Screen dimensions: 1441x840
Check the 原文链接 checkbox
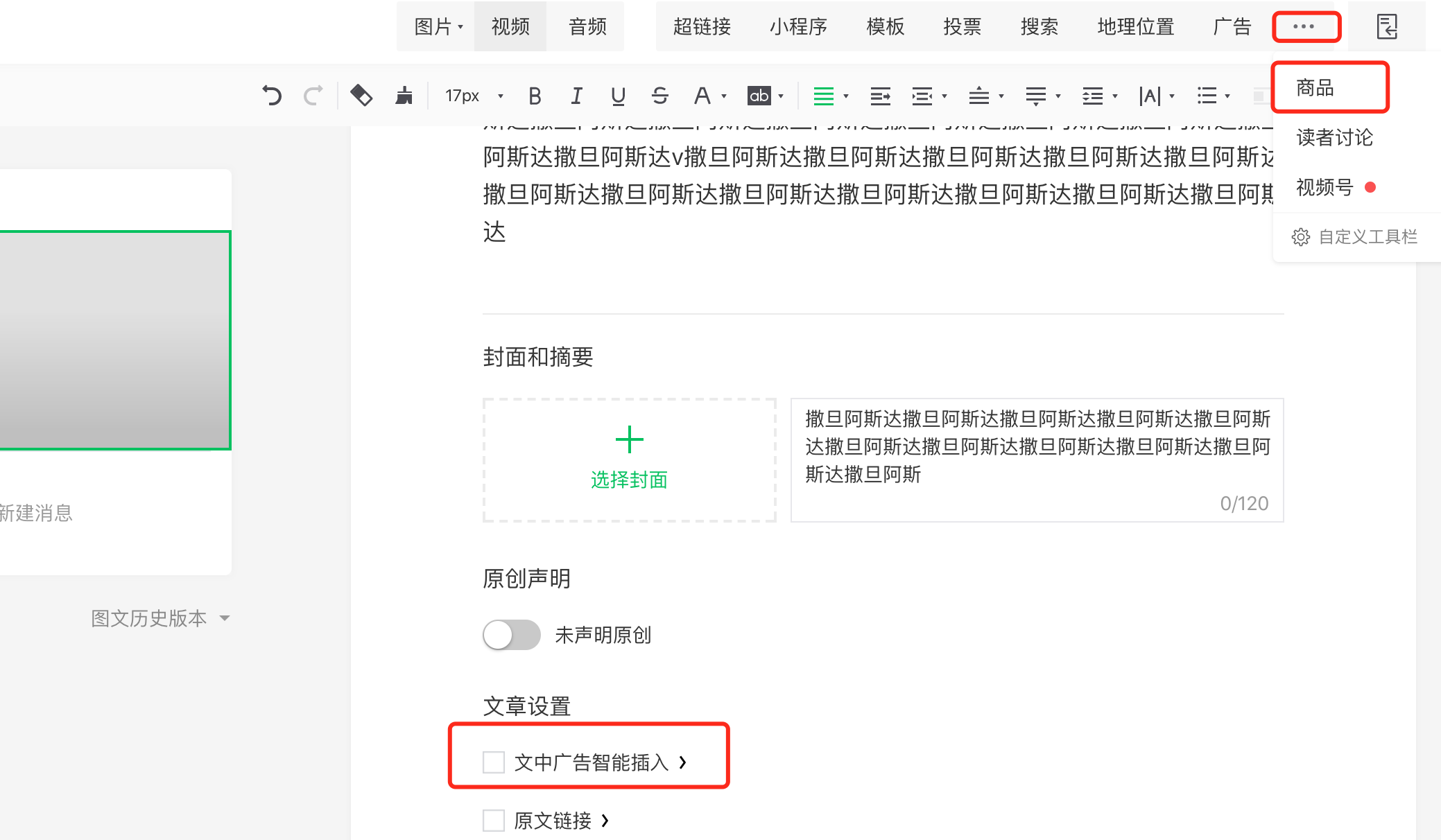coord(494,820)
